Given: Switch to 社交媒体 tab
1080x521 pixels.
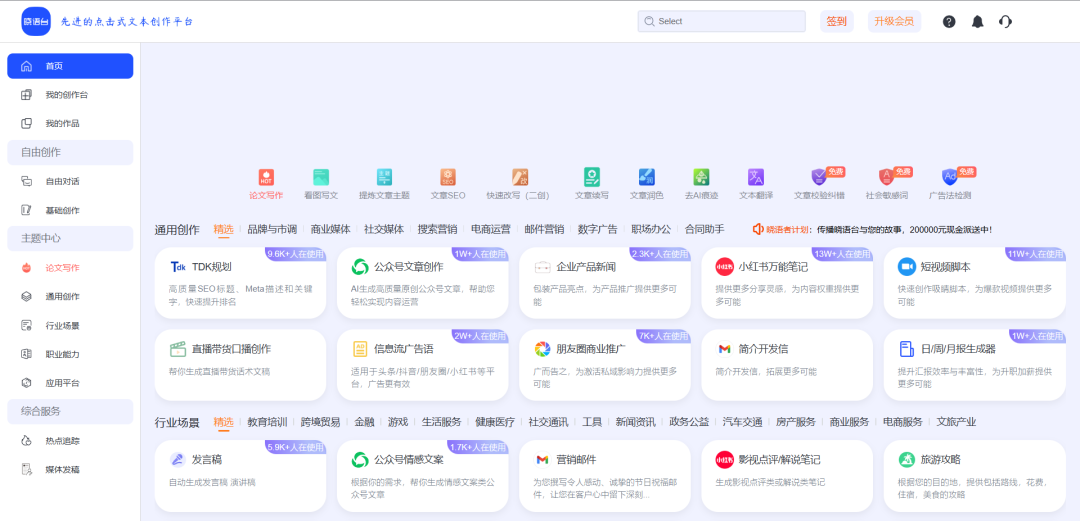Looking at the screenshot, I should 384,229.
